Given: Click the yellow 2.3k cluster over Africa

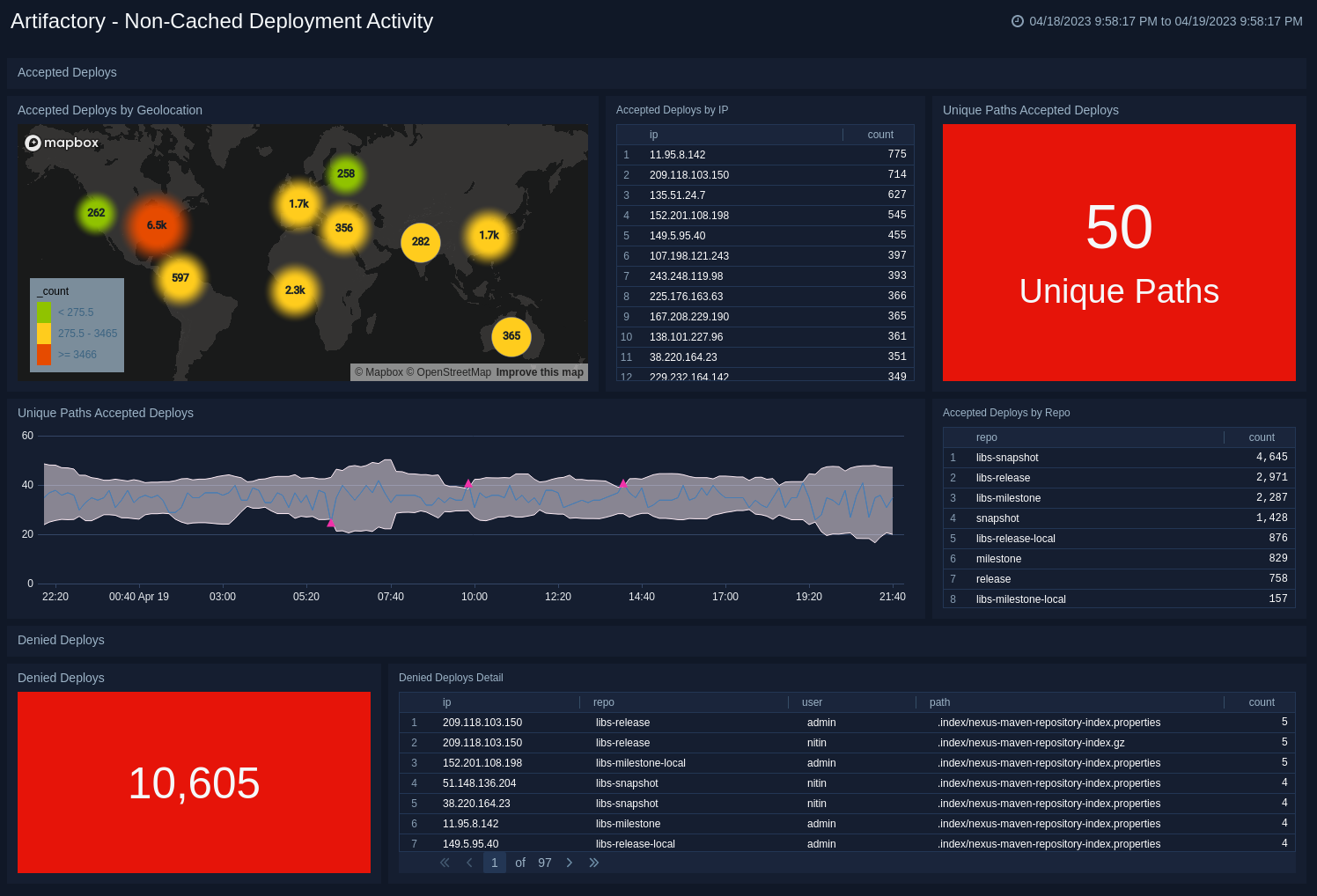Looking at the screenshot, I should [295, 290].
